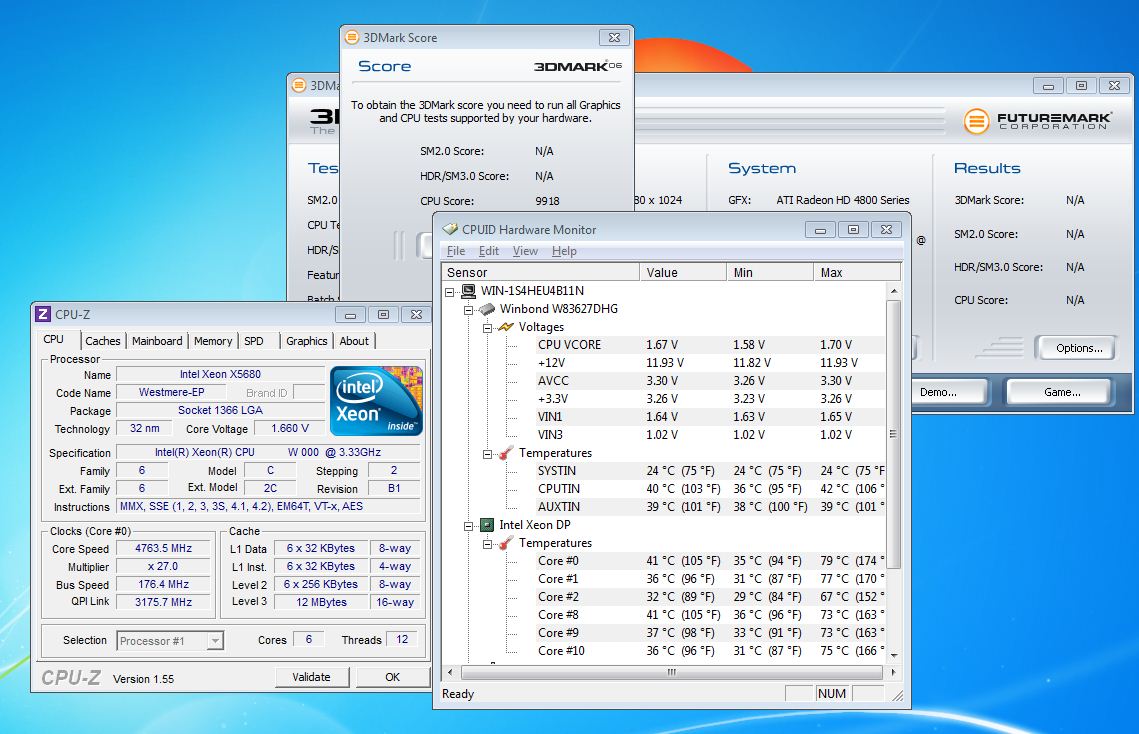Open the Processor #1 selection dropdown
1139x734 pixels.
[215, 641]
